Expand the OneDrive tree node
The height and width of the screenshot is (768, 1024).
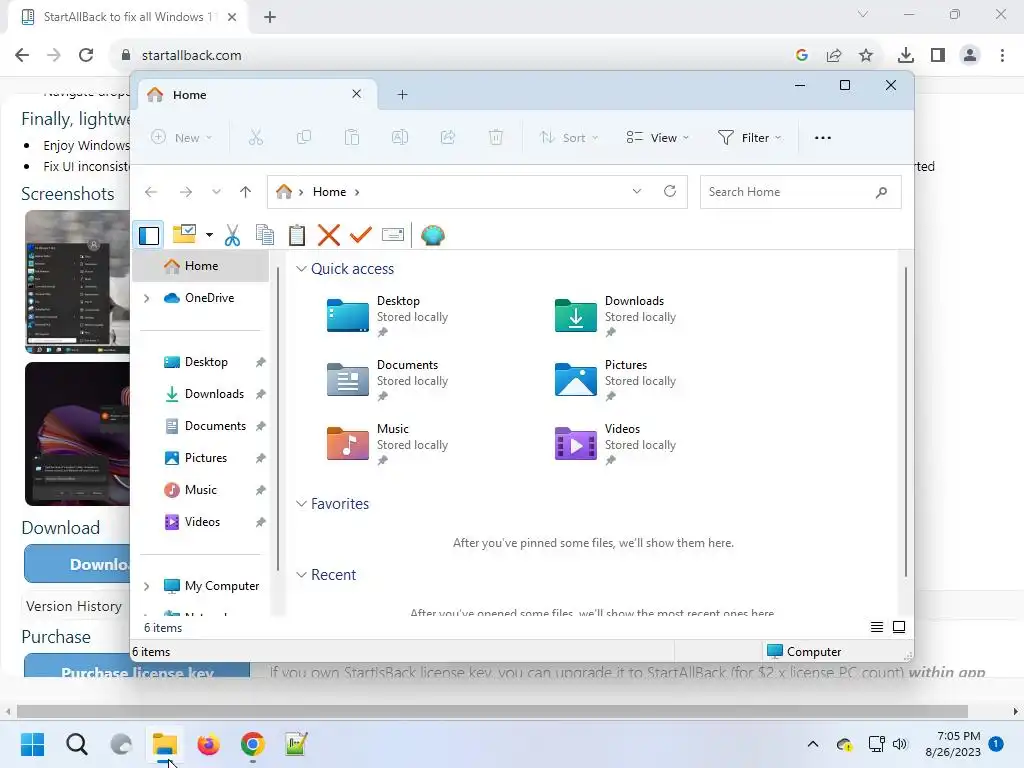click(x=147, y=298)
